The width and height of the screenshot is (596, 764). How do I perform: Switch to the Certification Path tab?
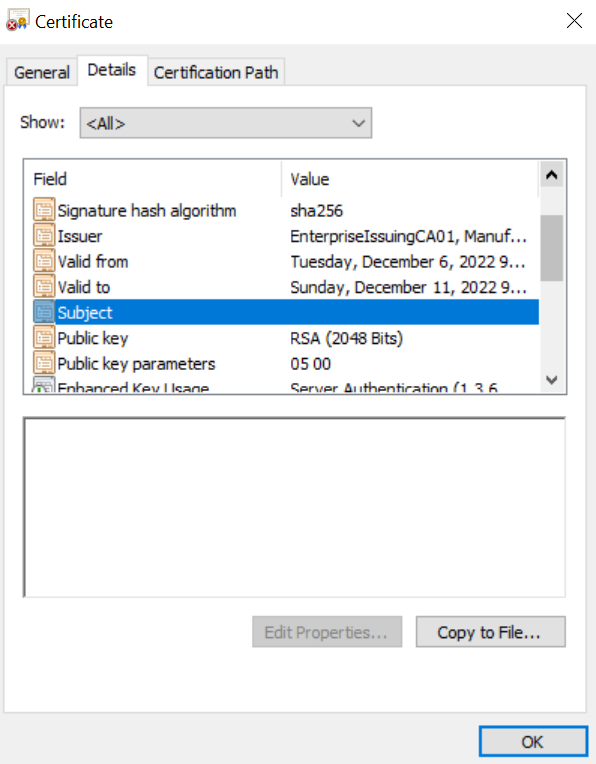coord(216,73)
